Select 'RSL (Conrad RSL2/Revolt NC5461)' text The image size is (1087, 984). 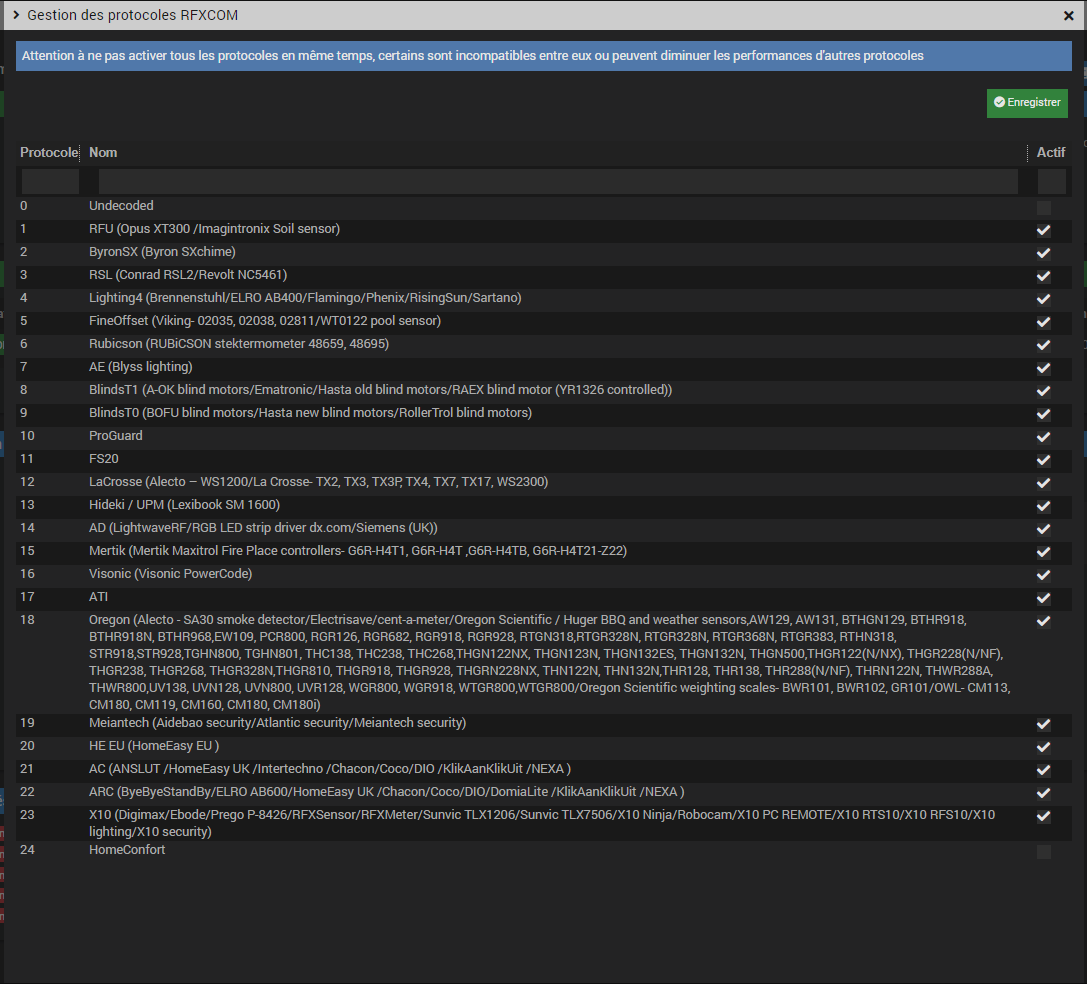coord(188,275)
